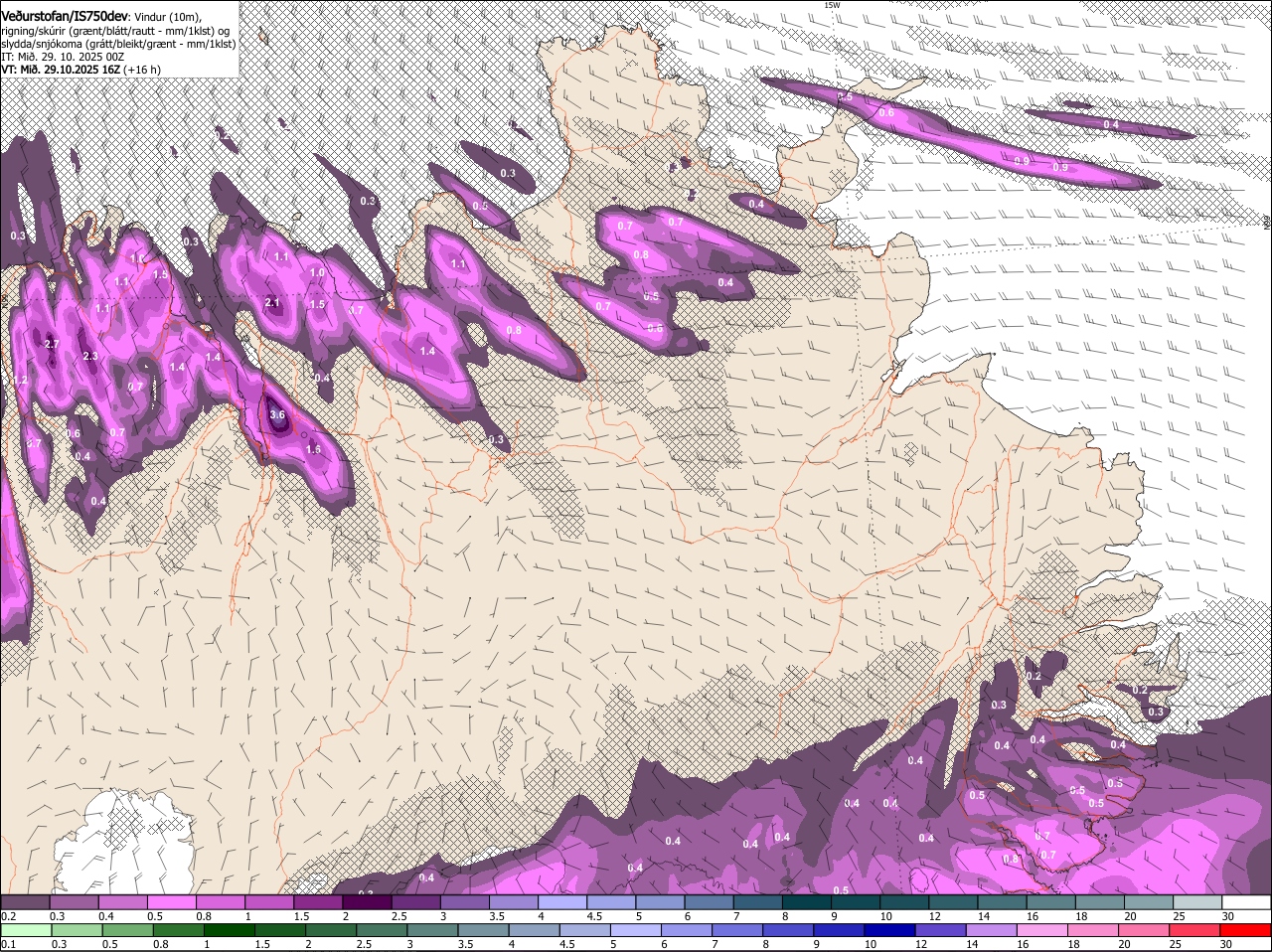The width and height of the screenshot is (1272, 952).
Task: Click the 3.6 precipitation maximum label
Action: [277, 415]
